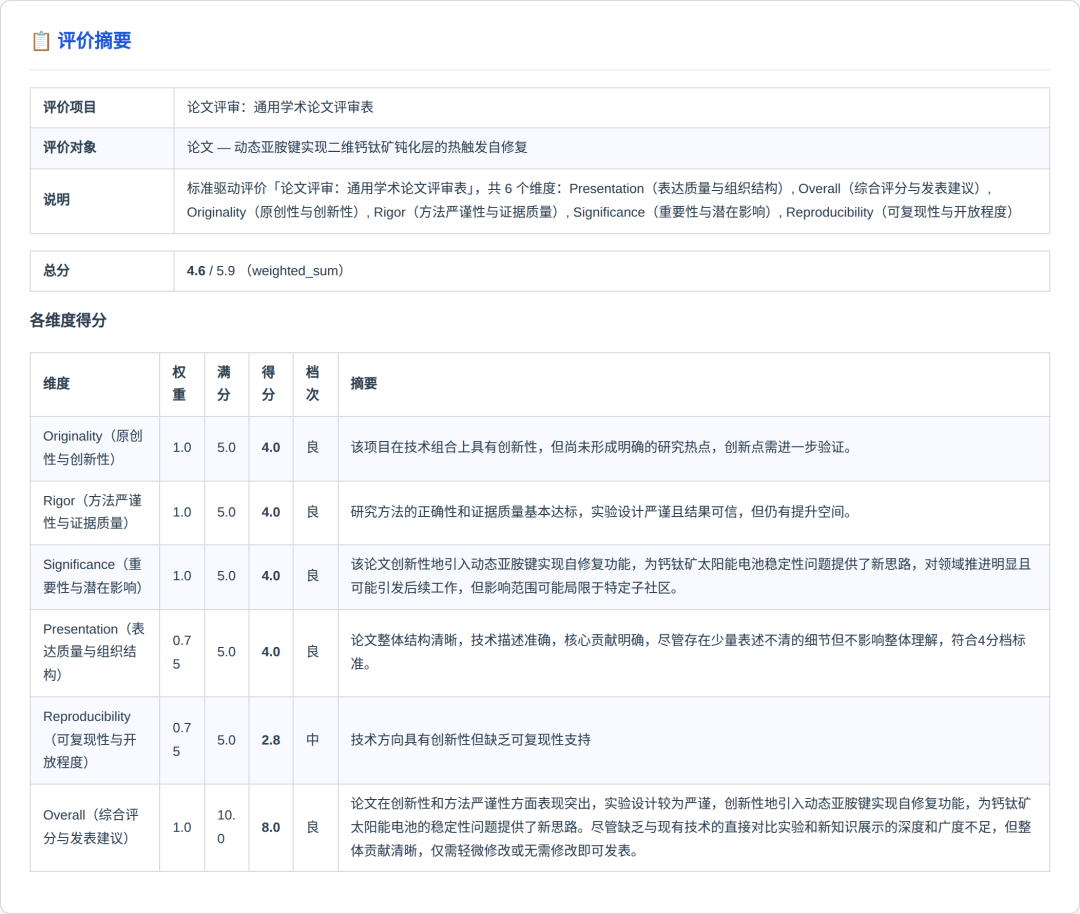1080x914 pixels.
Task: Click the 论文评审：通用学术论文评审表 value cell
Action: (612, 107)
